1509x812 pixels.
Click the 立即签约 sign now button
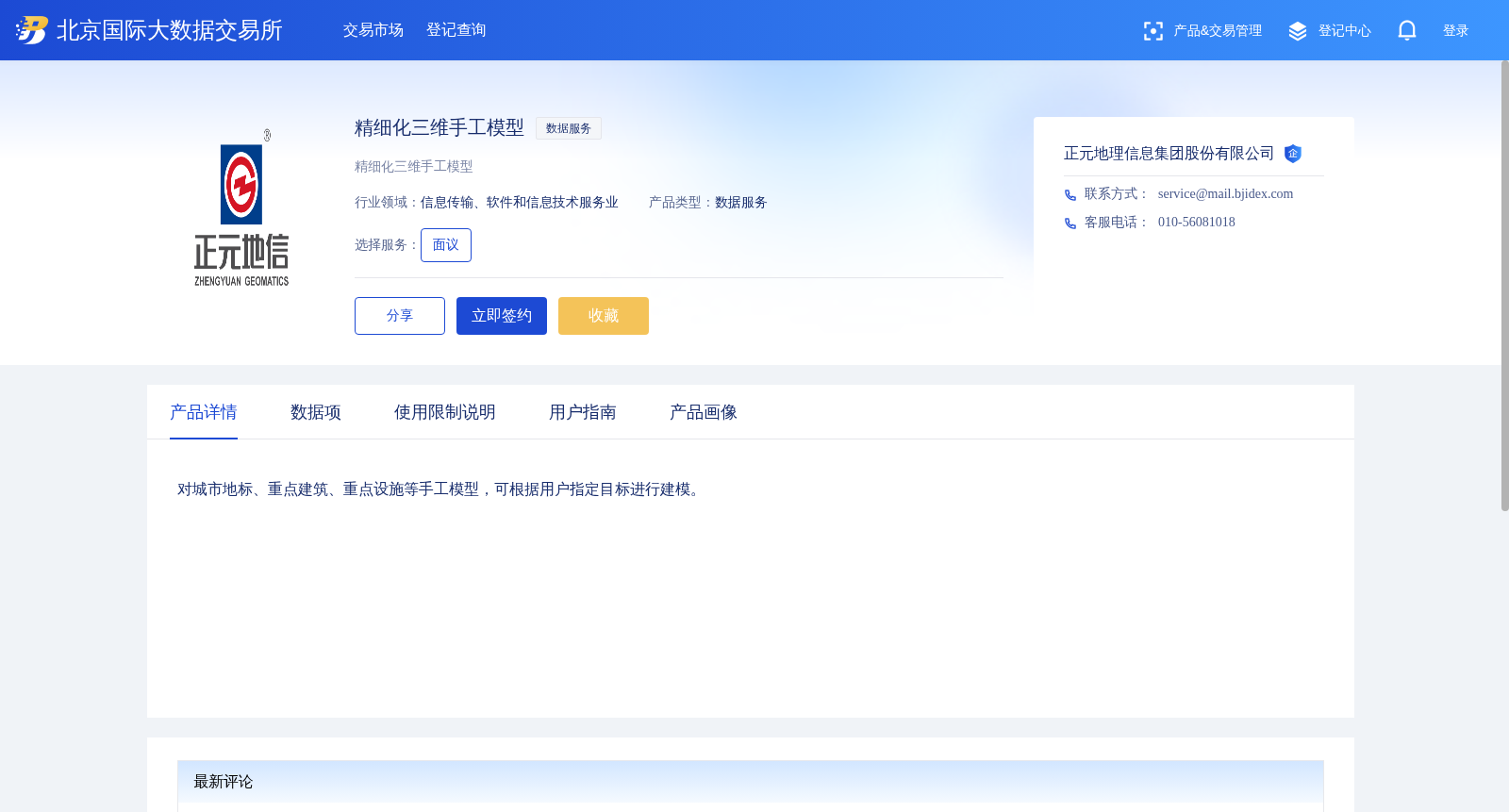(x=502, y=316)
